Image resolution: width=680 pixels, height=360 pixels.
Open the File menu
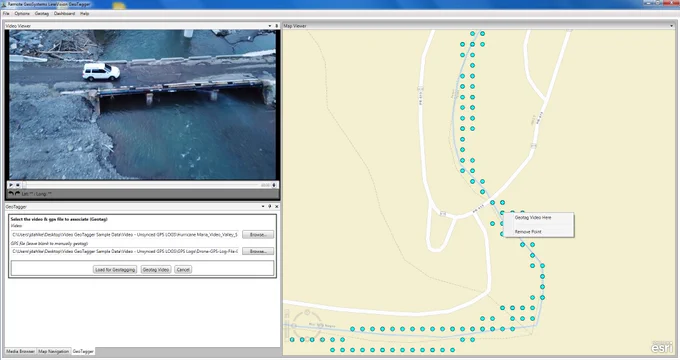click(x=6, y=13)
